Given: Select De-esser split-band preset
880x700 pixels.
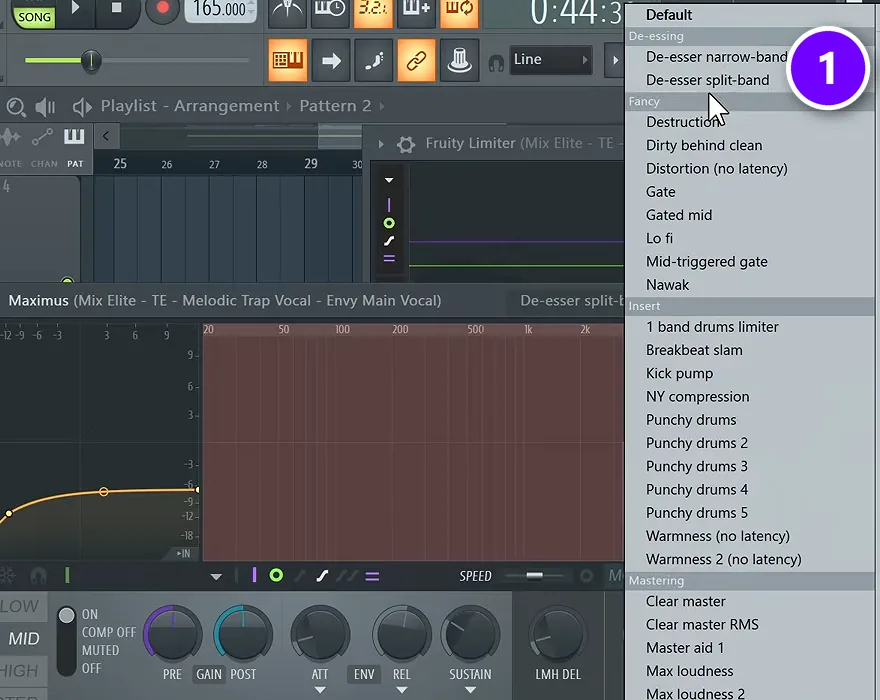Looking at the screenshot, I should [x=750, y=80].
